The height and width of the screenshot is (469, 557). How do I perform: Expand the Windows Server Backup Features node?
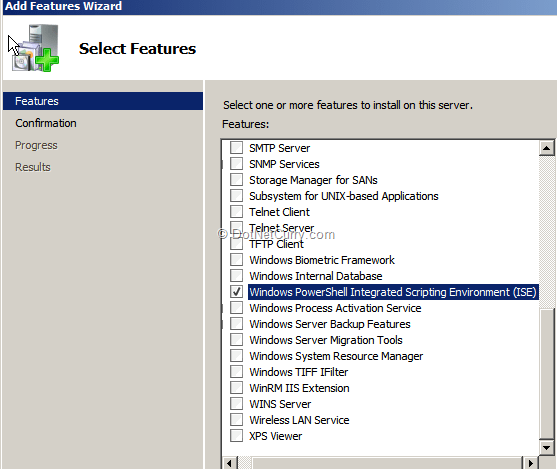click(223, 324)
